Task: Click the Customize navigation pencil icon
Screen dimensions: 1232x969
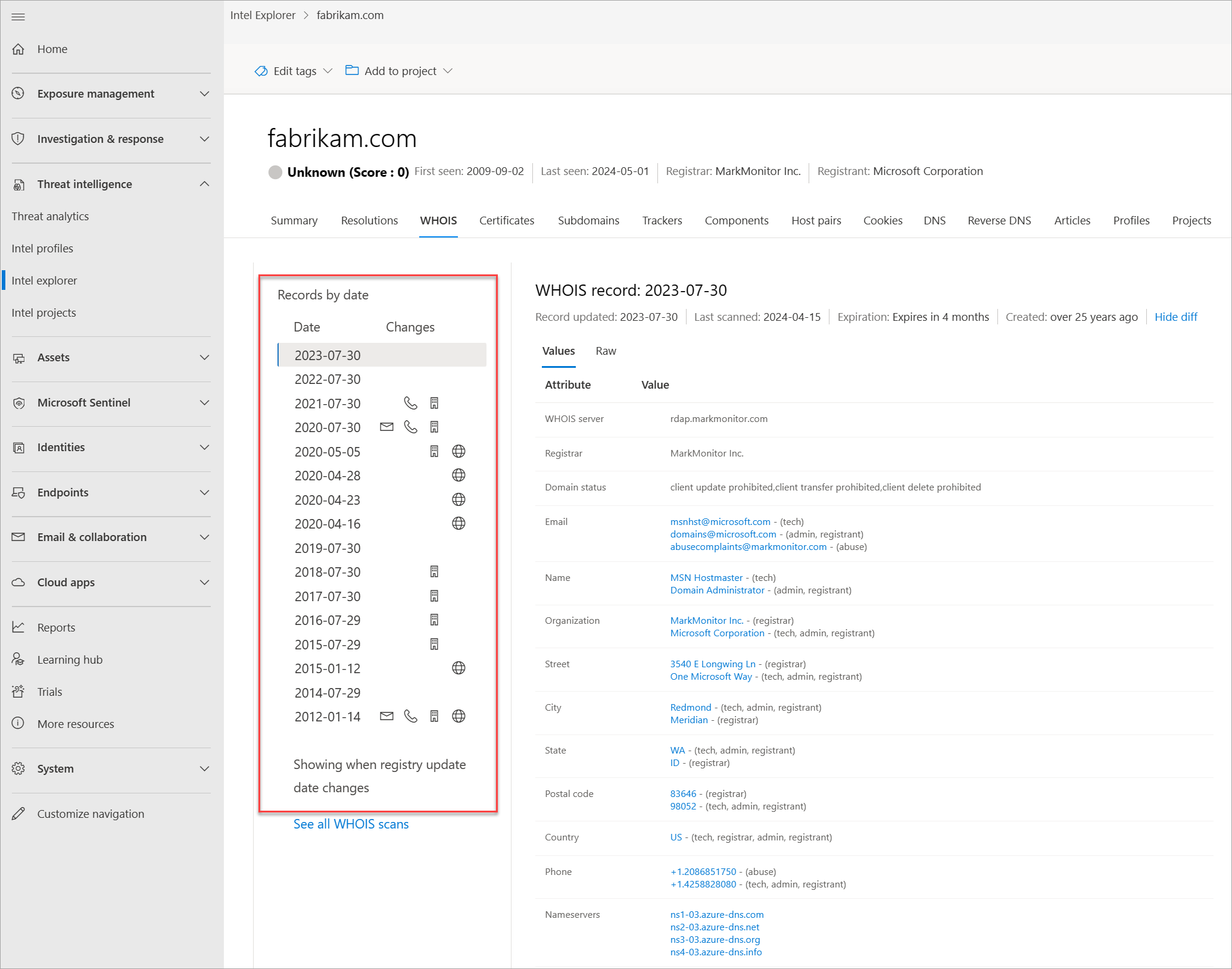Action: [18, 814]
